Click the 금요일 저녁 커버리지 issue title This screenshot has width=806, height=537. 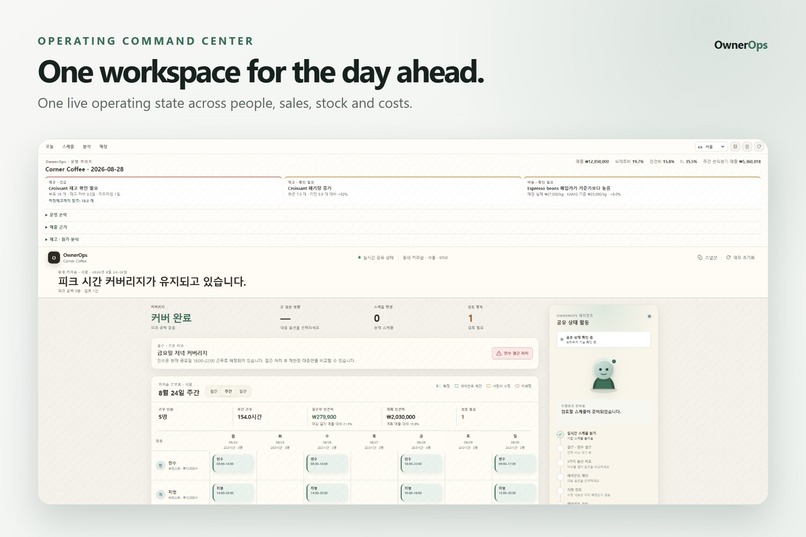pos(182,353)
